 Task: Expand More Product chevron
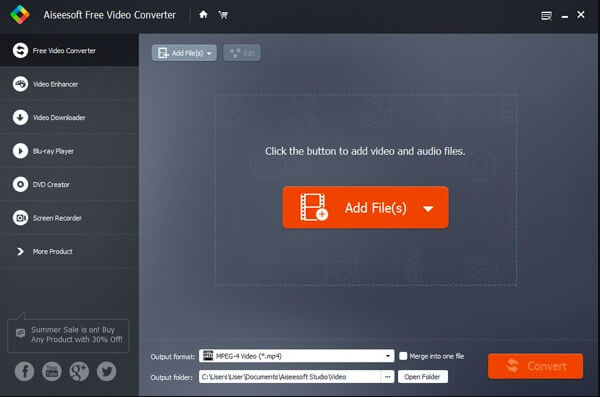coord(20,252)
